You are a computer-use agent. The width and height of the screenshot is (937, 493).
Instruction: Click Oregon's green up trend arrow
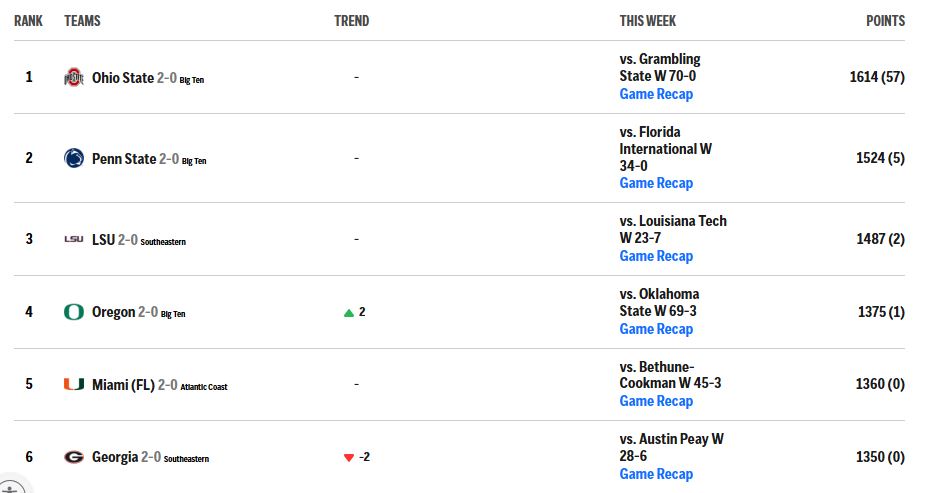(x=349, y=313)
